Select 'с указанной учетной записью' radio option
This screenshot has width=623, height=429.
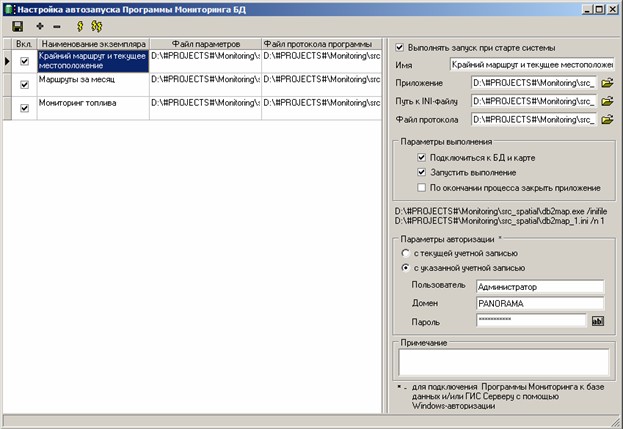(403, 267)
